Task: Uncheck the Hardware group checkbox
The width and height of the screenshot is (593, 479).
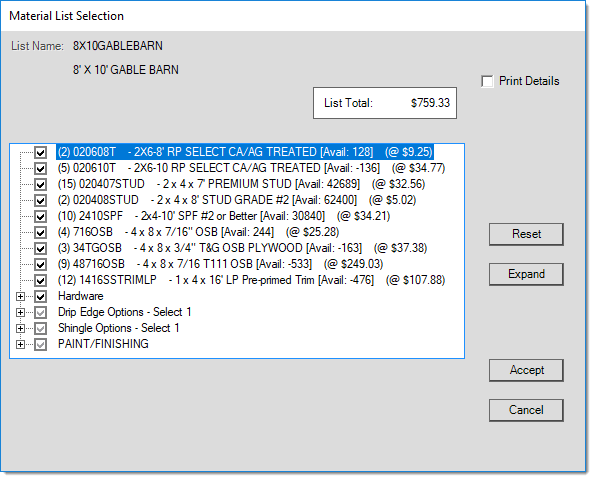Action: coord(40,296)
